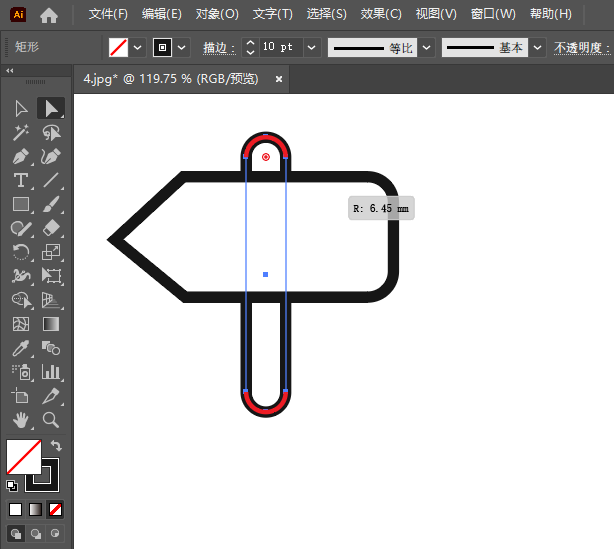Select the Eyedropper tool
Viewport: 614px width, 549px height.
(21, 348)
